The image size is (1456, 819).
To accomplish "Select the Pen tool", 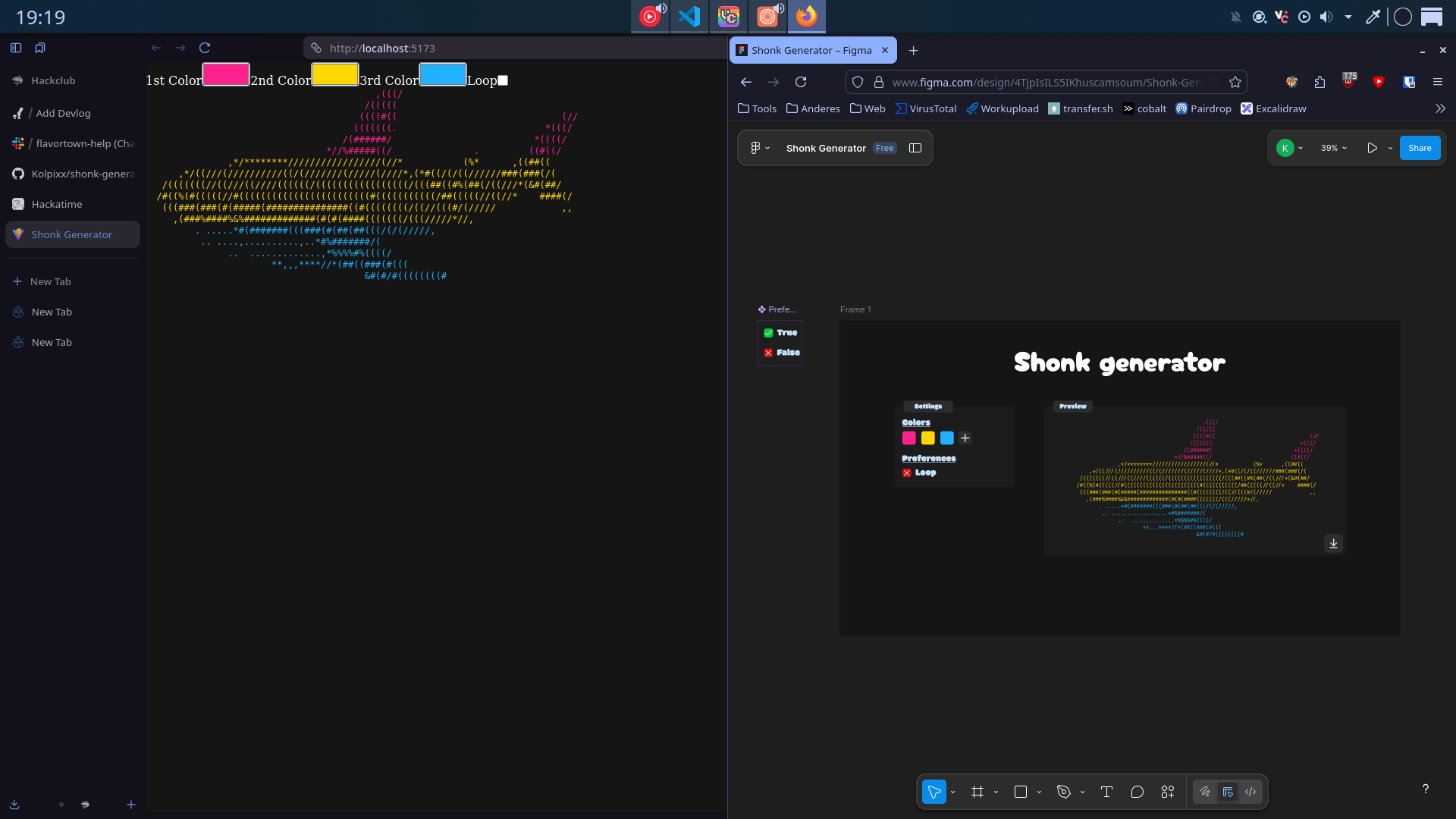I will [1064, 792].
